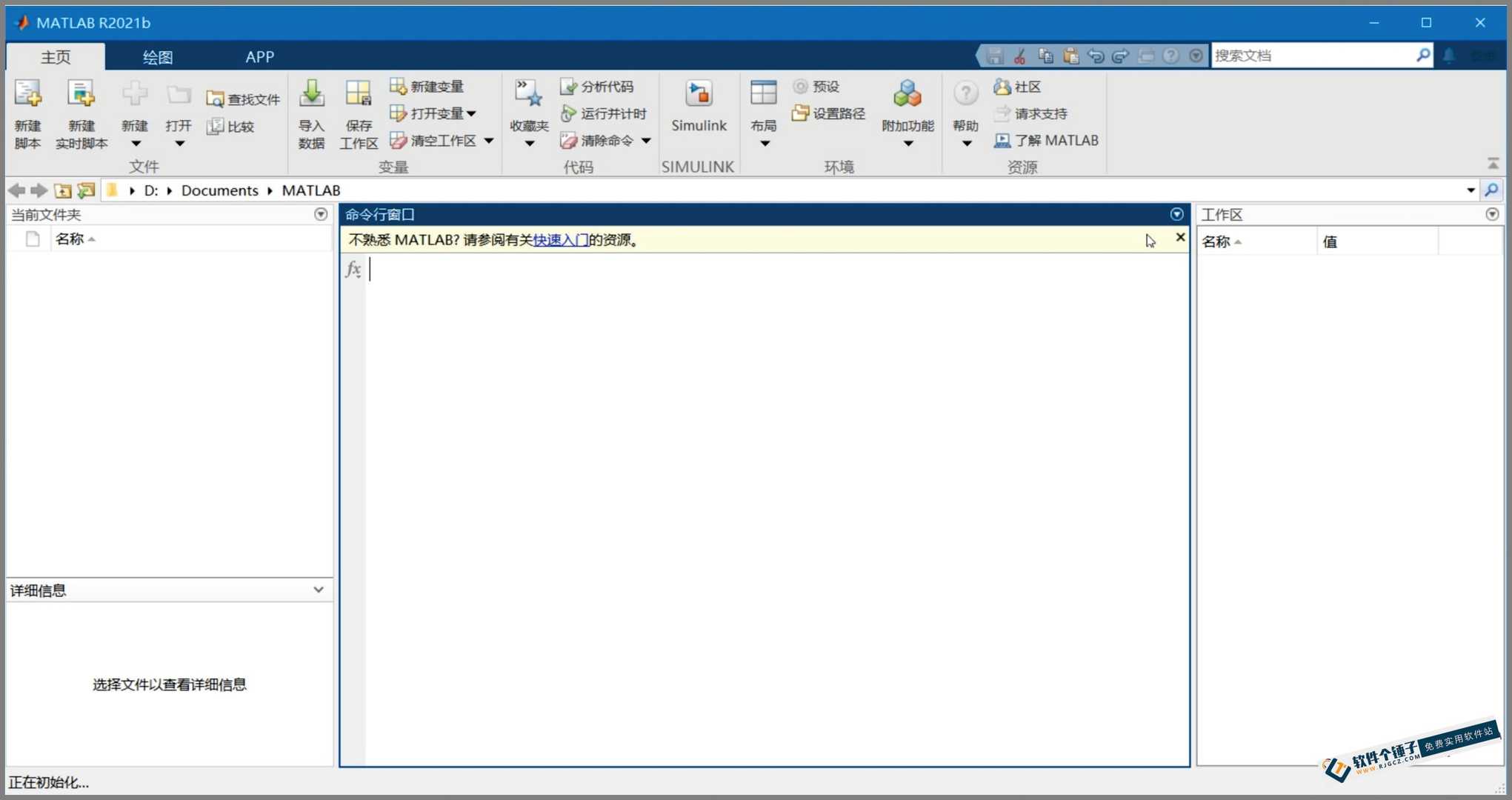Switch to the Home (主页) tab
Image resolution: width=1512 pixels, height=800 pixels.
point(56,57)
